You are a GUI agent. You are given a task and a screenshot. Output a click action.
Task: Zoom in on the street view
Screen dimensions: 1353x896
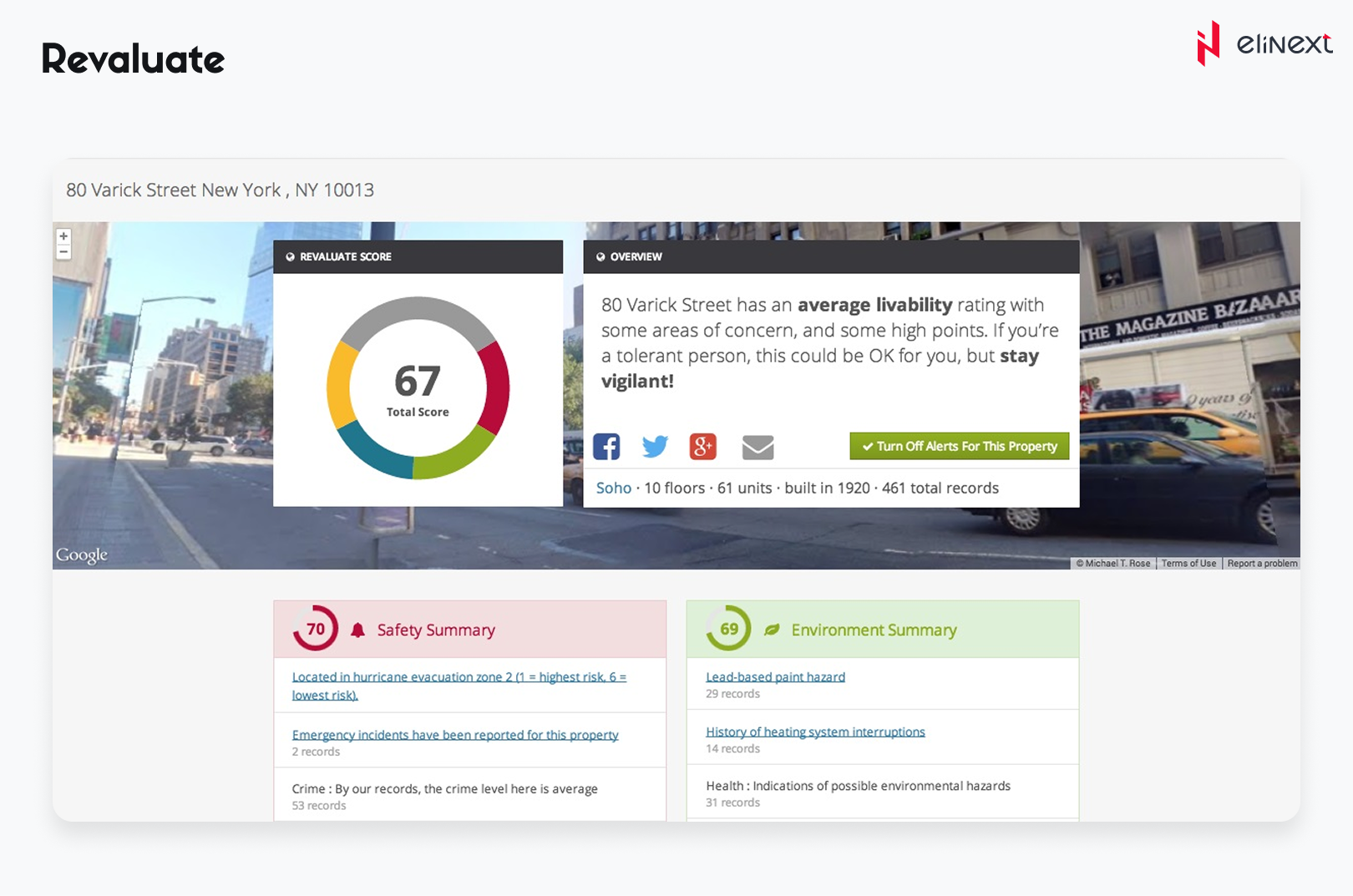coord(63,236)
